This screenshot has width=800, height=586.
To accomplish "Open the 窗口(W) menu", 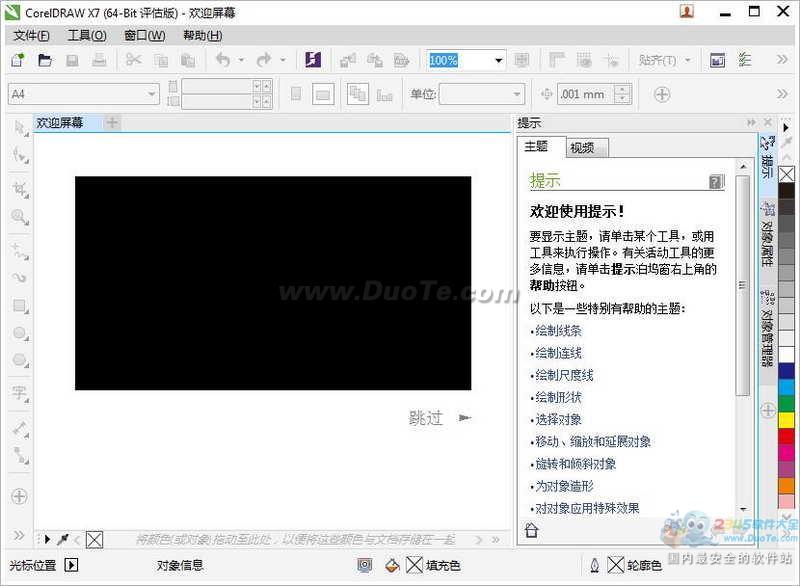I will click(144, 35).
